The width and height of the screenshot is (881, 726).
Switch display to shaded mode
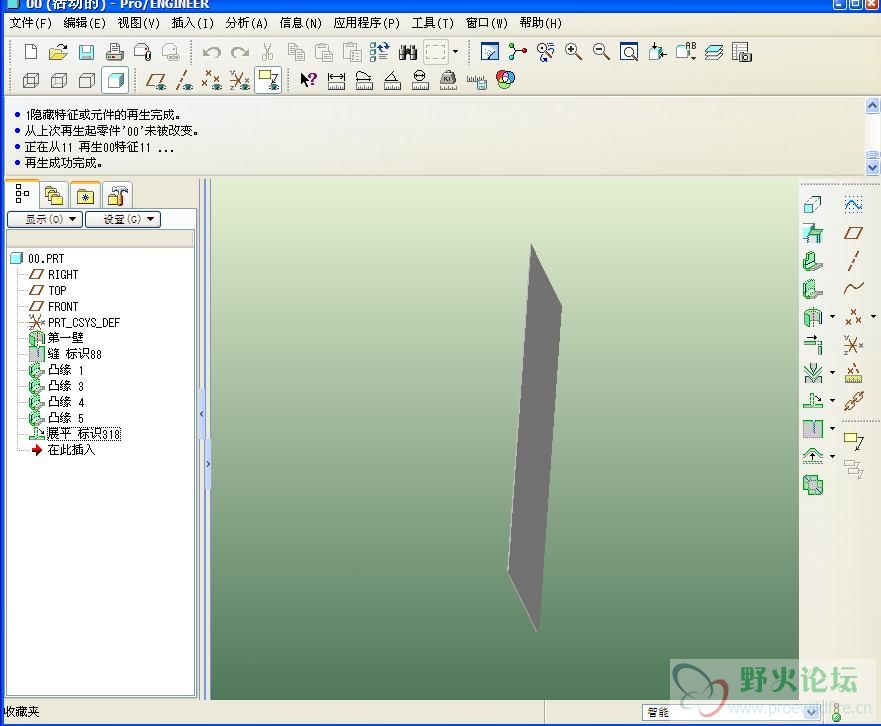point(115,80)
